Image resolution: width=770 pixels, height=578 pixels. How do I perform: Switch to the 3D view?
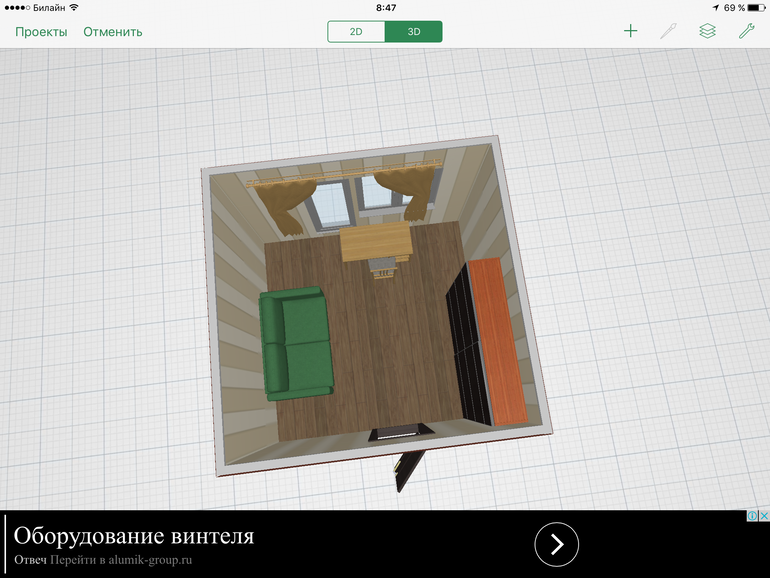click(413, 31)
